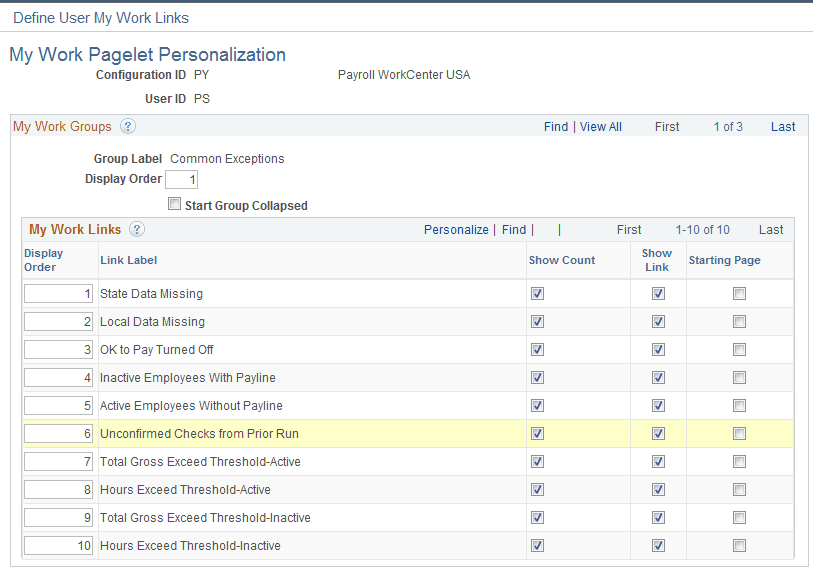Click View All in My Work Groups
This screenshot has height=572, width=813.
600,127
